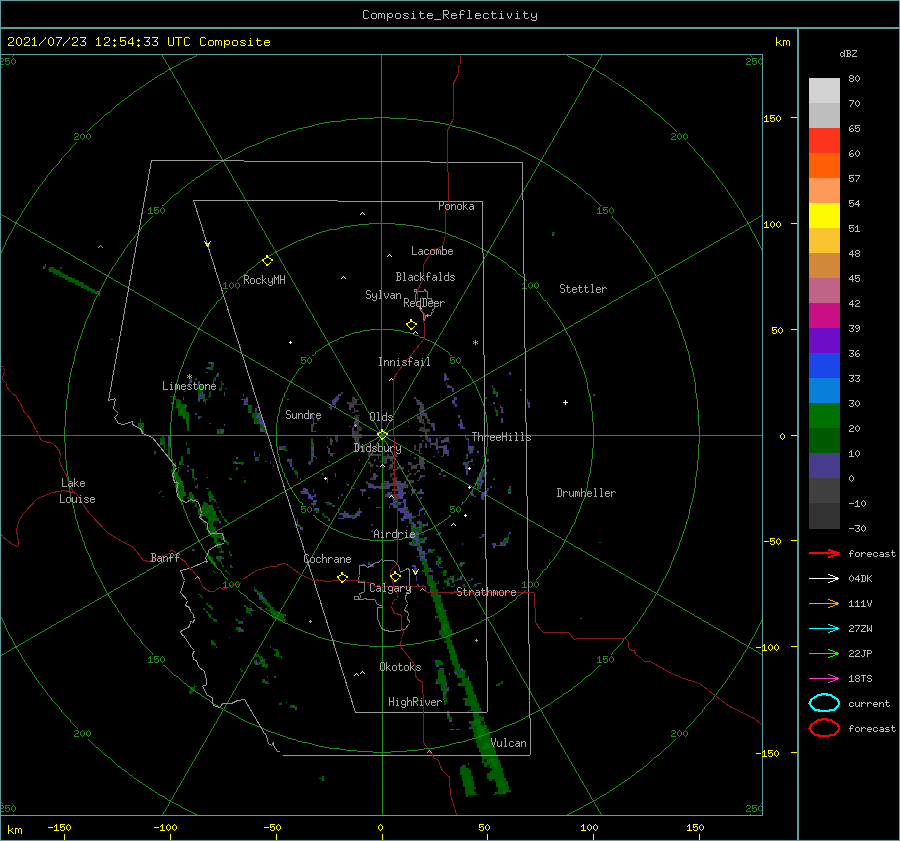Pick the bright green 30-20 dBZ swatch
This screenshot has width=900, height=841.
(x=824, y=416)
